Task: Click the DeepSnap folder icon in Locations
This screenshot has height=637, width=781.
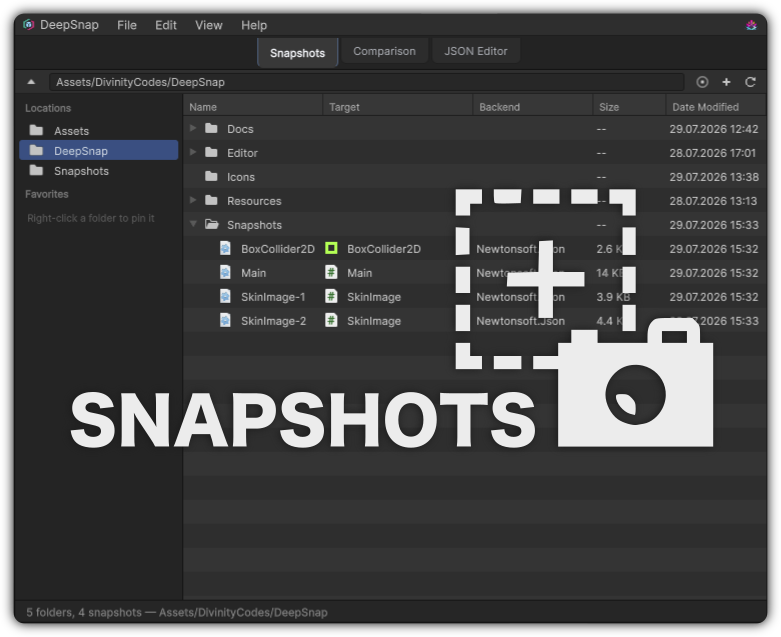Action: point(36,150)
